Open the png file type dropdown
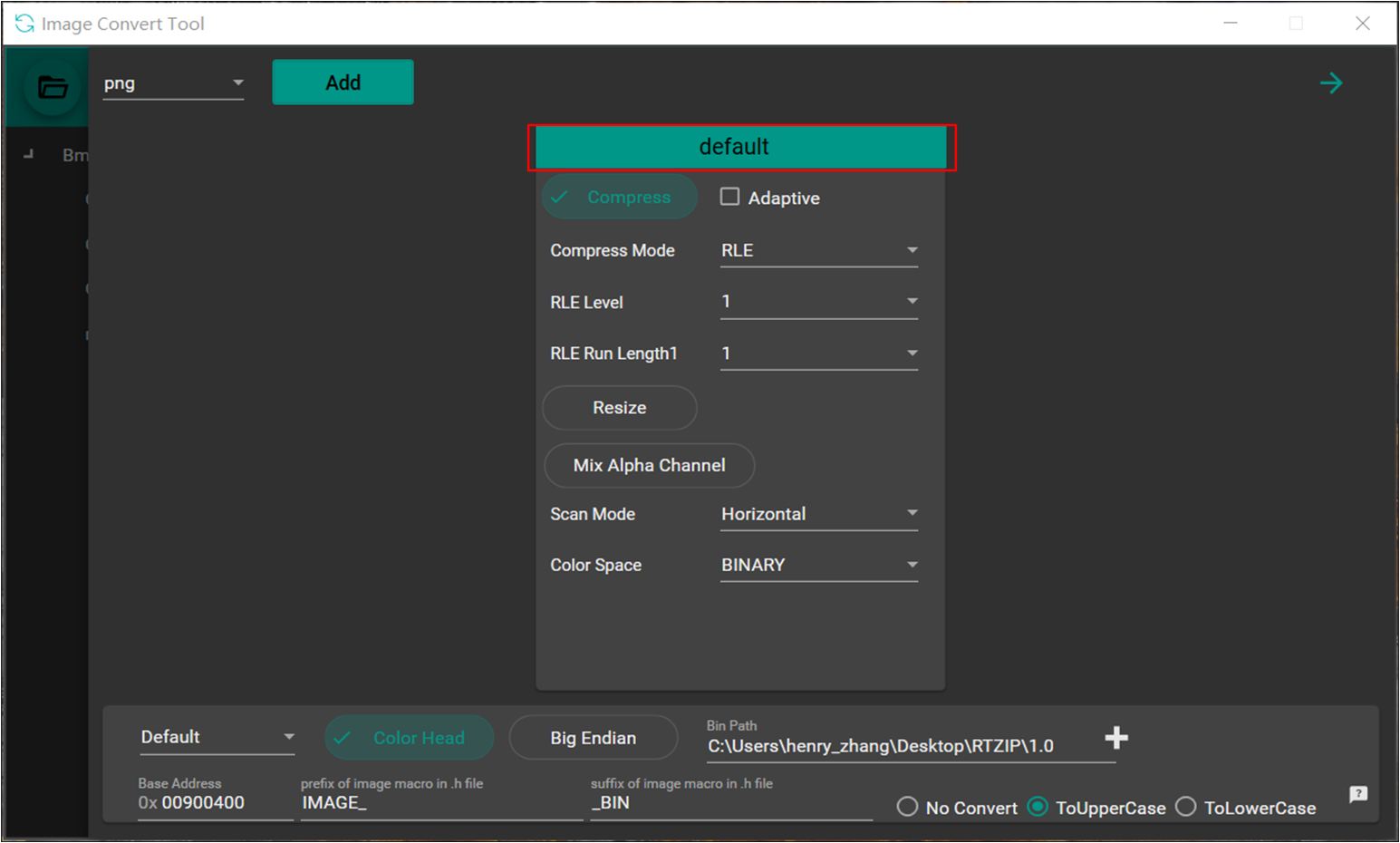Image resolution: width=1400 pixels, height=843 pixels. 173,83
